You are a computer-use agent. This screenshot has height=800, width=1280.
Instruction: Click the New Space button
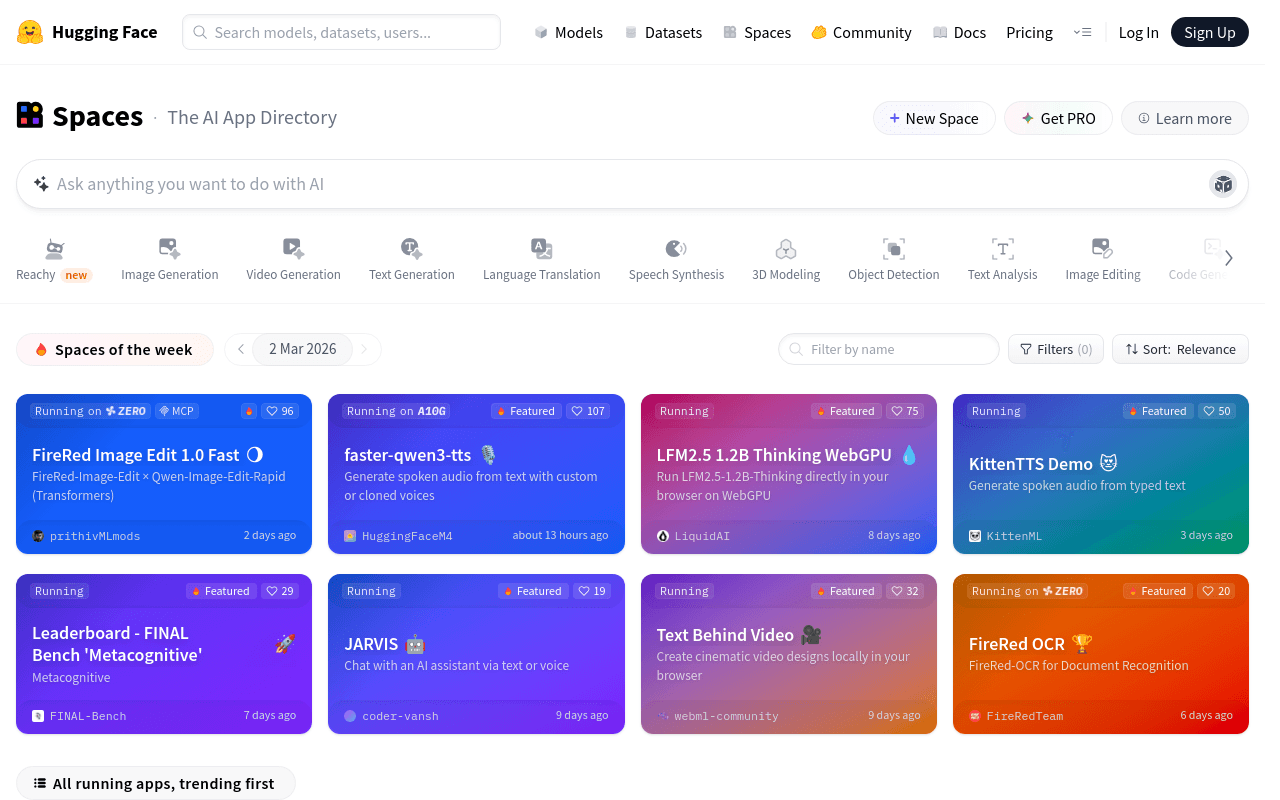934,118
